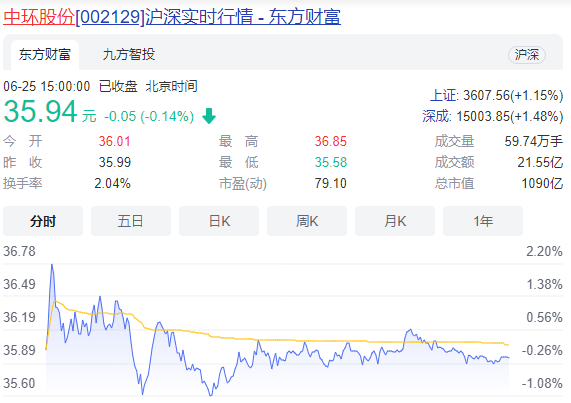Click the 36.19 price axis label
Image resolution: width=571 pixels, height=403 pixels.
19,317
